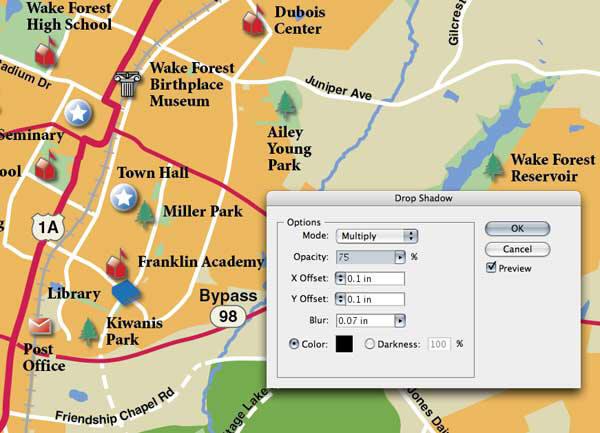Viewport: 600px width, 433px height.
Task: Select the tree icon above Ailey Young Park
Action: 286,104
